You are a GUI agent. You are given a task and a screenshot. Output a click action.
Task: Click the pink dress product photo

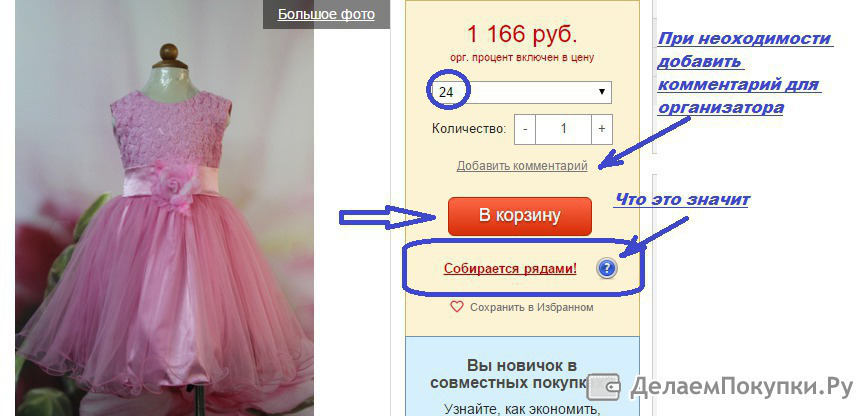coord(165,208)
